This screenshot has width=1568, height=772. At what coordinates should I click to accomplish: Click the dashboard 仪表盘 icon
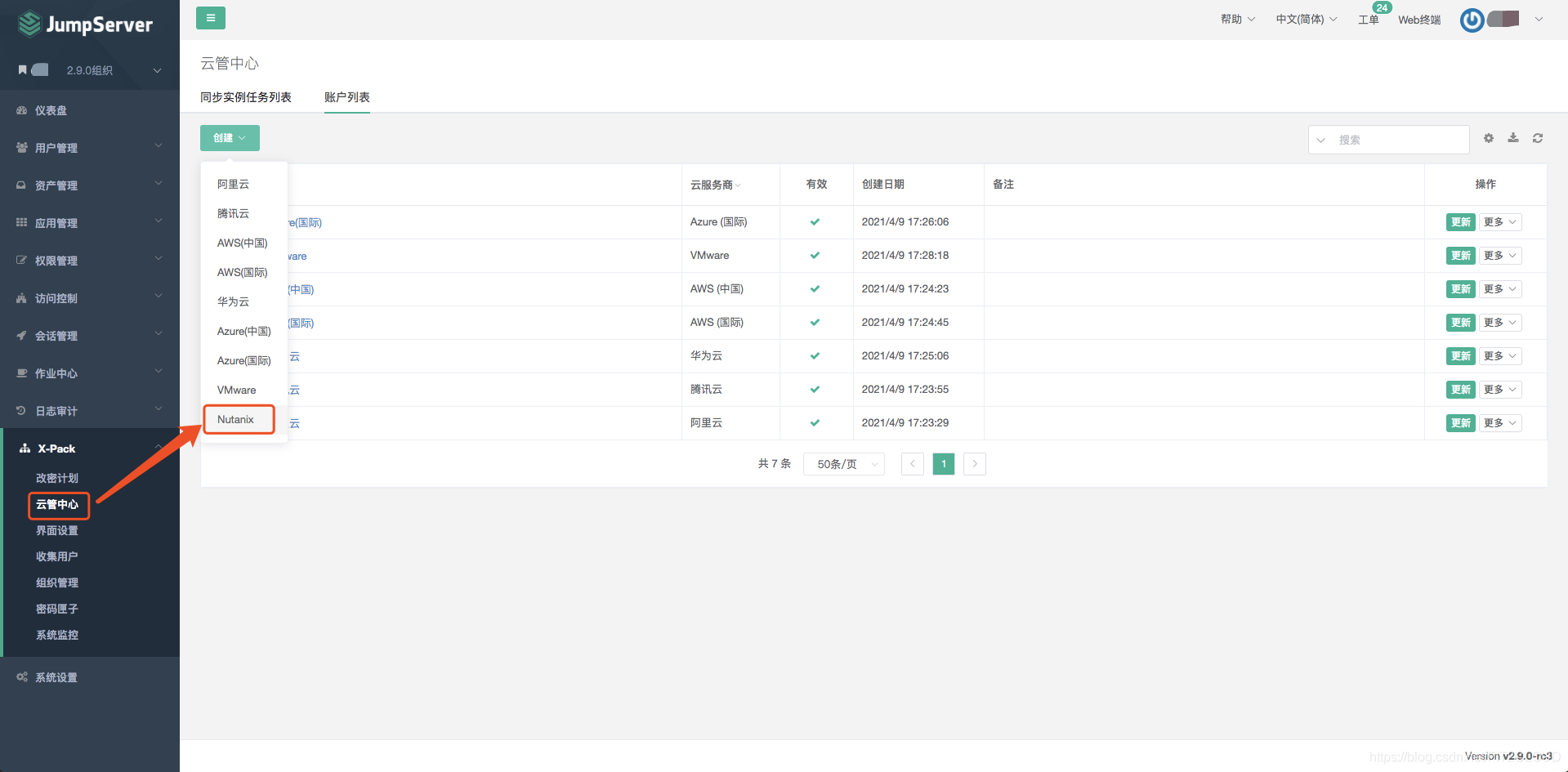tap(22, 110)
